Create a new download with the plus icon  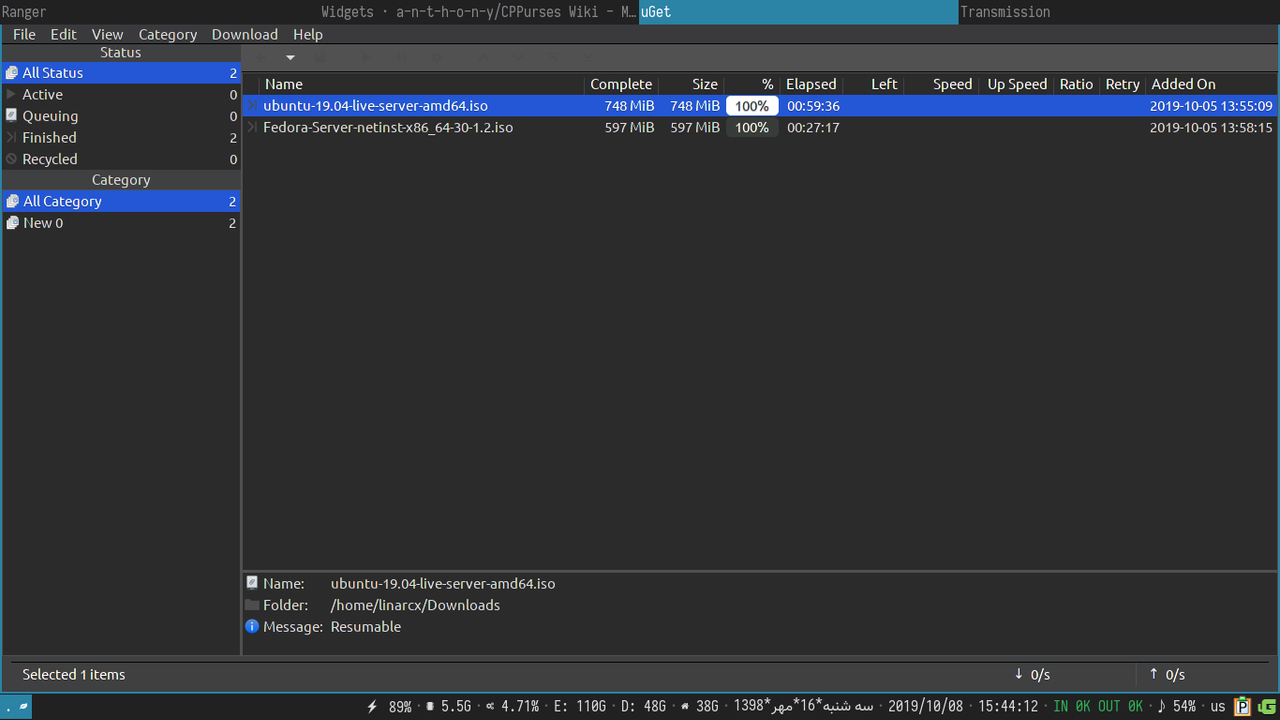pos(259,57)
